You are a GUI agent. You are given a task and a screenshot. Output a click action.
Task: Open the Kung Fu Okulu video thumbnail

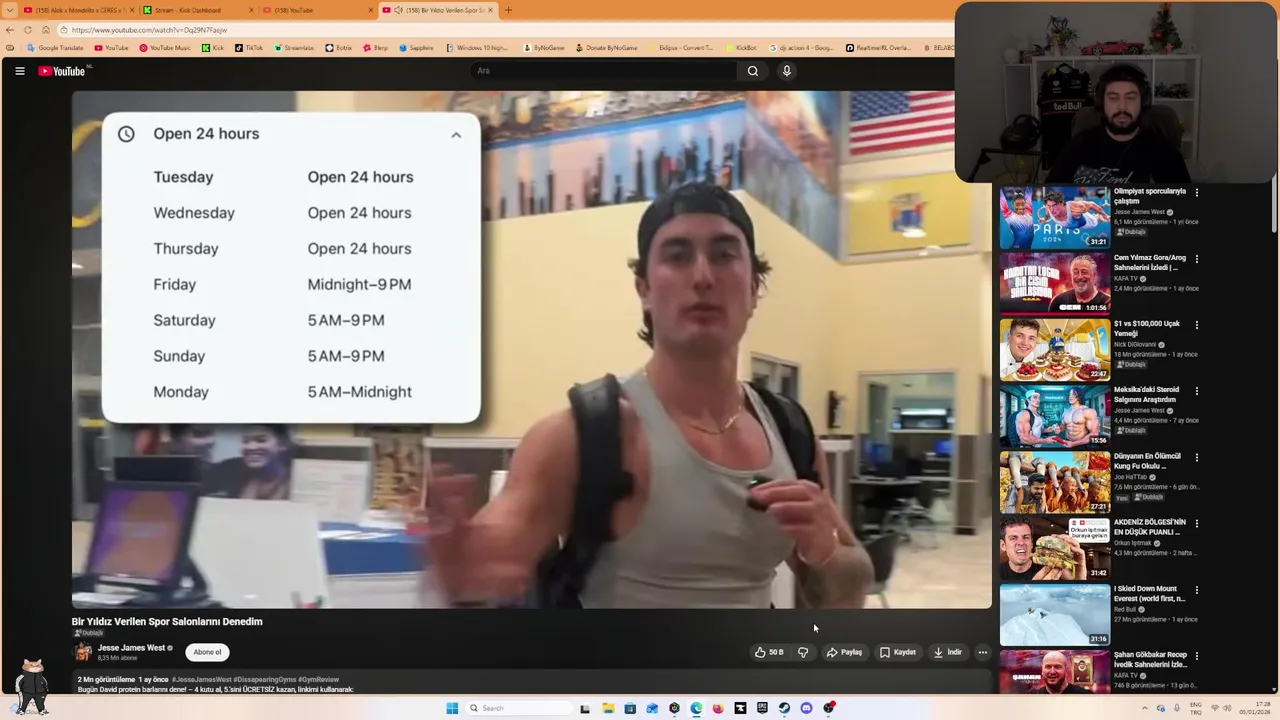click(1054, 482)
